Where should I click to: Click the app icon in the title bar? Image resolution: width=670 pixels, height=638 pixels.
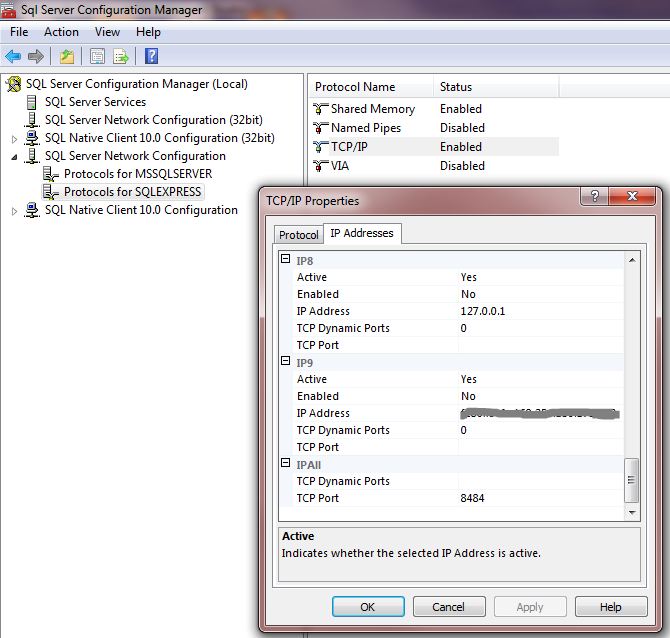point(8,9)
